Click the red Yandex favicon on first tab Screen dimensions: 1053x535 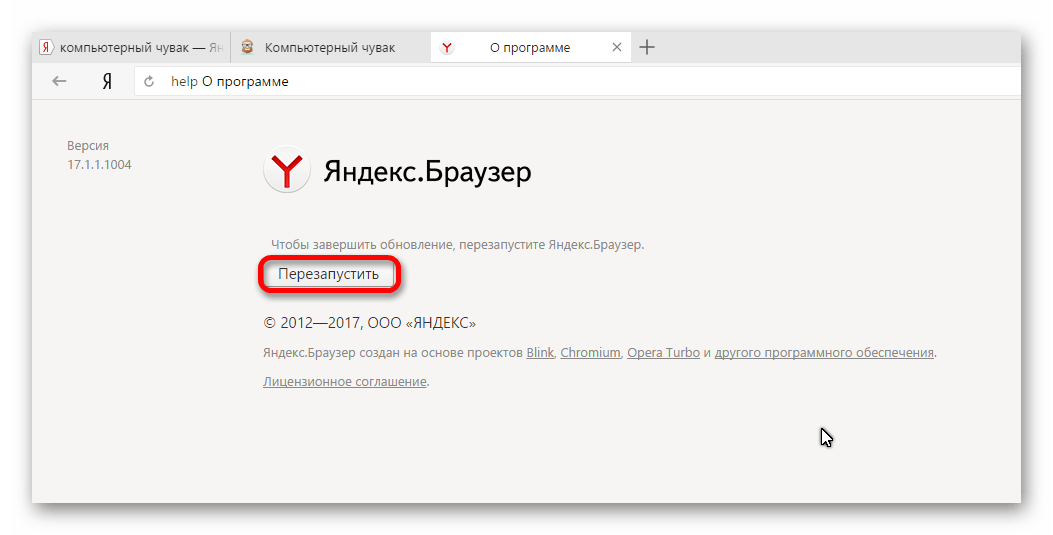(46, 47)
